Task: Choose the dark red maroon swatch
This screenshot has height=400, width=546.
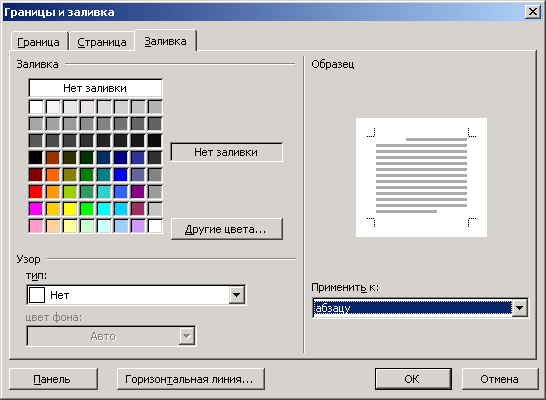Action: (36, 175)
